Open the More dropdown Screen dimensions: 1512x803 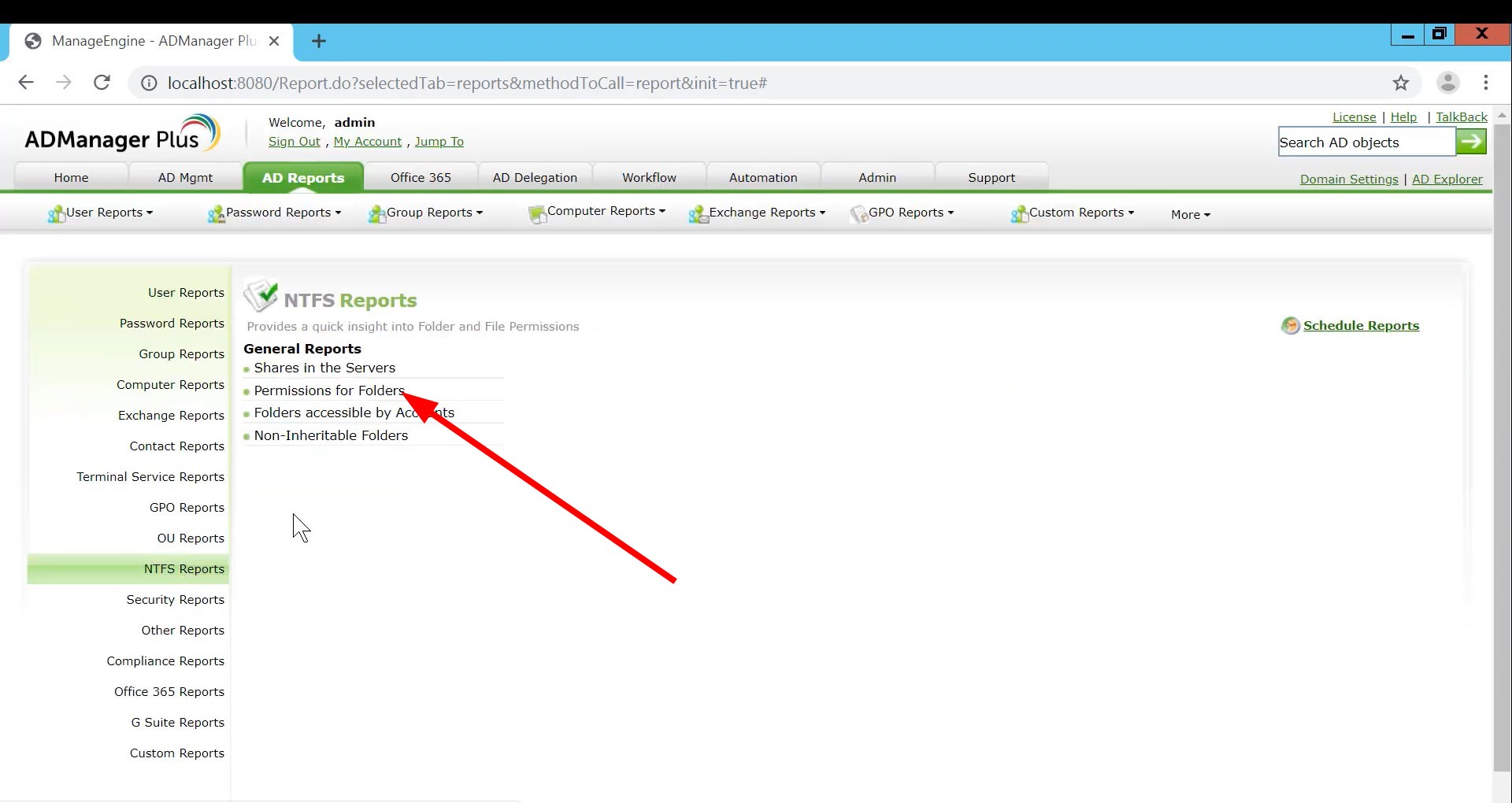coord(1191,214)
